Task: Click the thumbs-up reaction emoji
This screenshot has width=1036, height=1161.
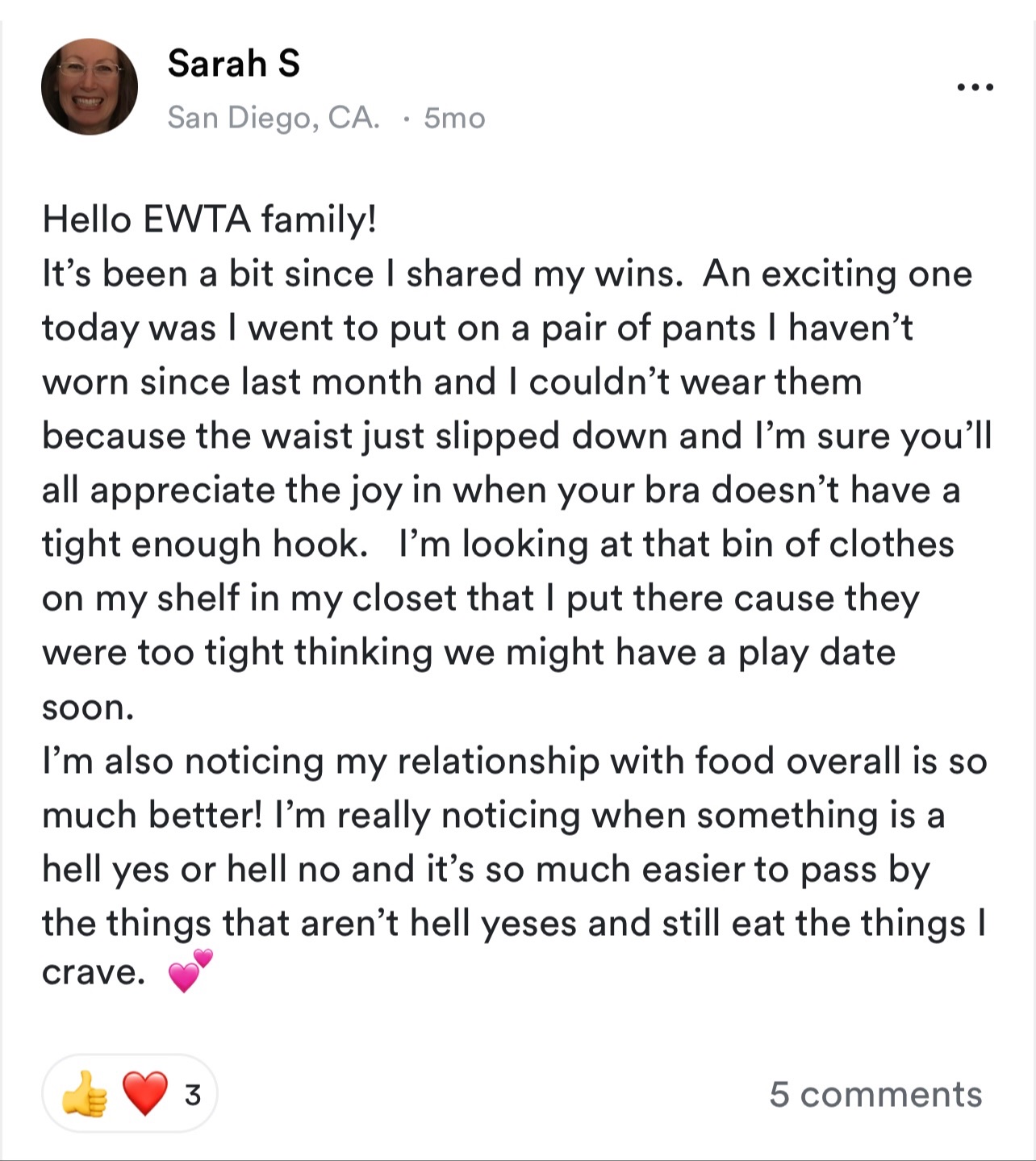Action: 85,1094
